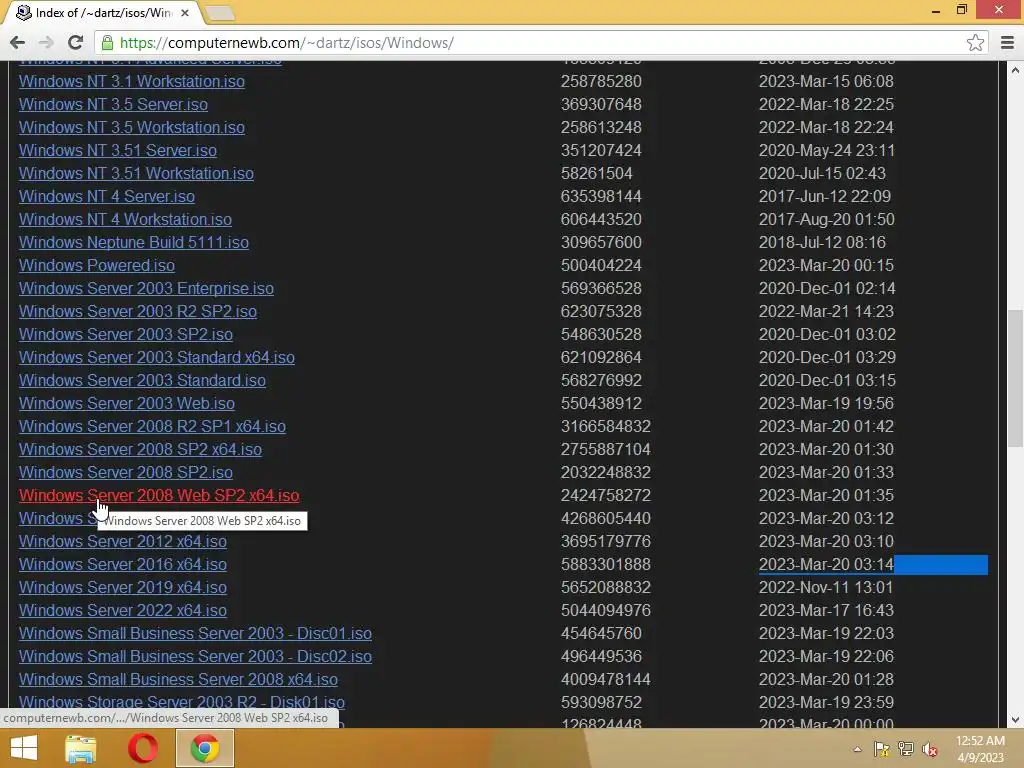Viewport: 1024px width, 768px height.
Task: Launch Opera from the taskbar
Action: [142, 748]
